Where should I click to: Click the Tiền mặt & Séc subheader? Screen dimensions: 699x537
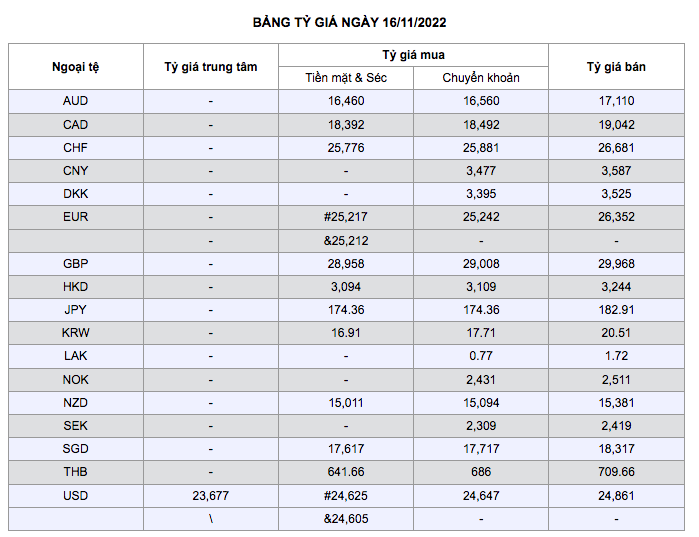346,78
